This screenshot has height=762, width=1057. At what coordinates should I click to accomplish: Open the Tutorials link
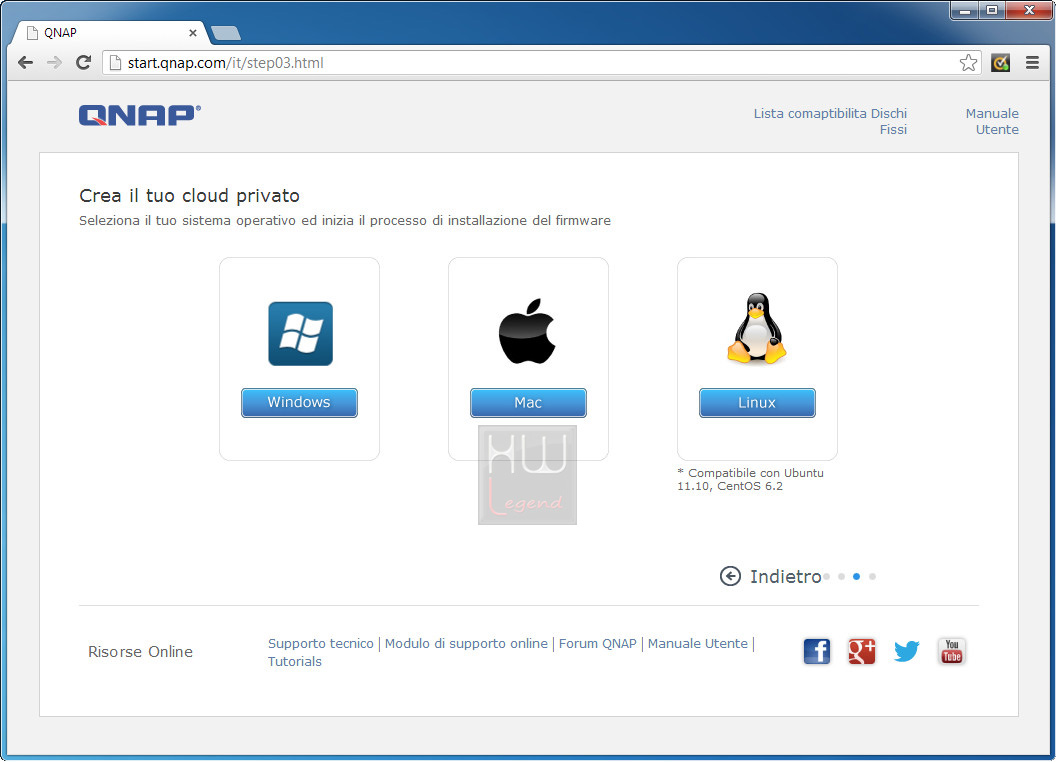pos(295,662)
